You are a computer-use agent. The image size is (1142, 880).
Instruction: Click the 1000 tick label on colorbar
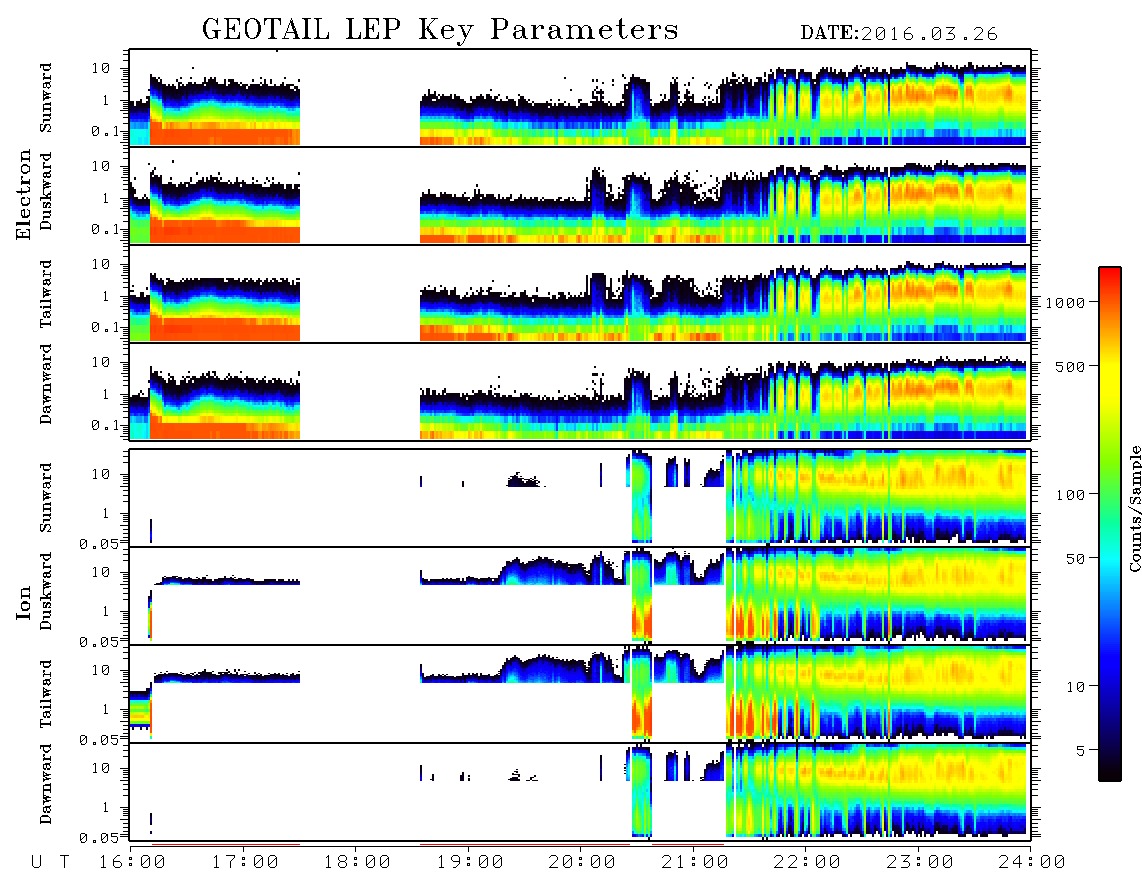(x=1066, y=303)
